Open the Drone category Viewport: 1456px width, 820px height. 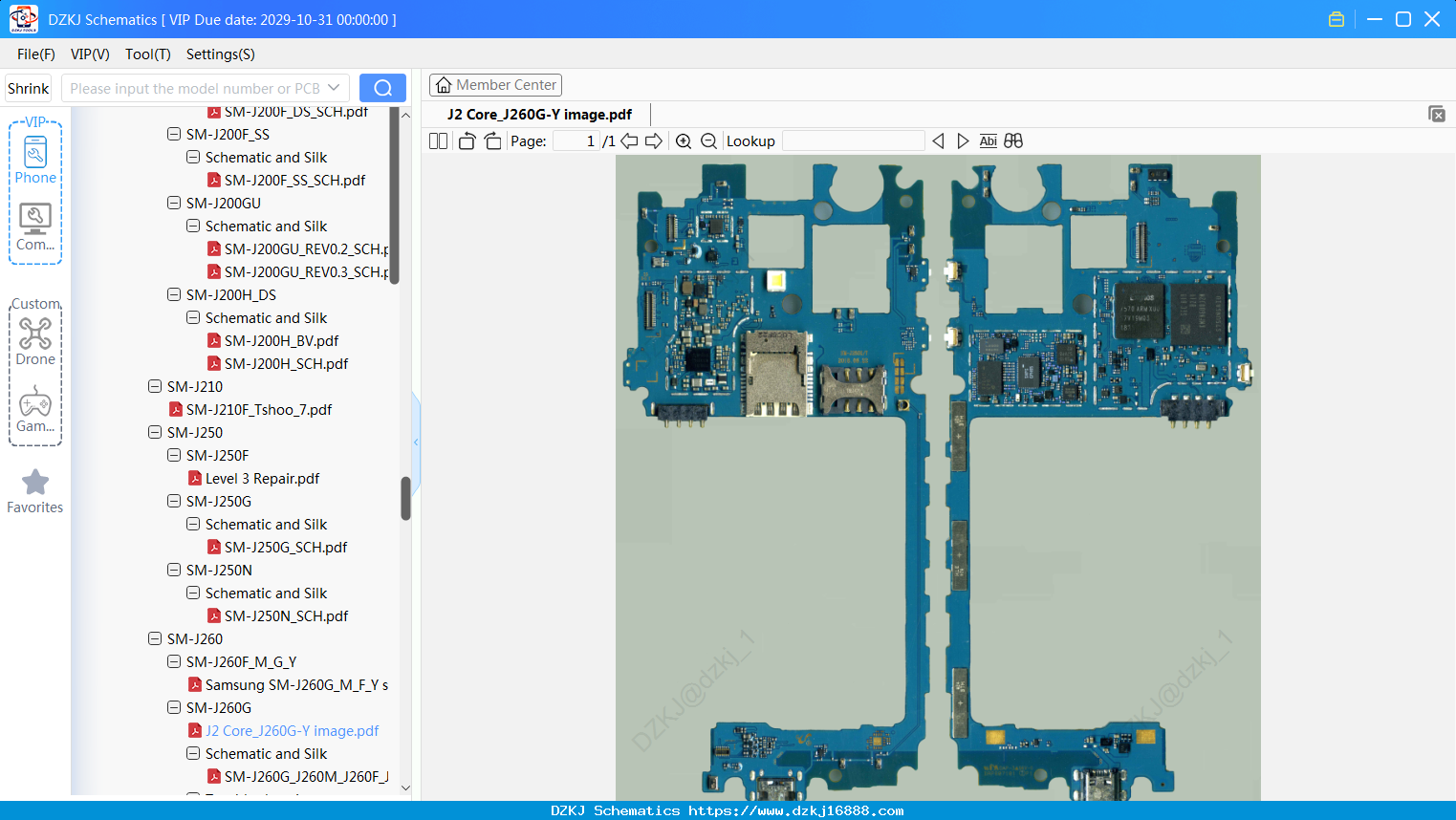[35, 342]
